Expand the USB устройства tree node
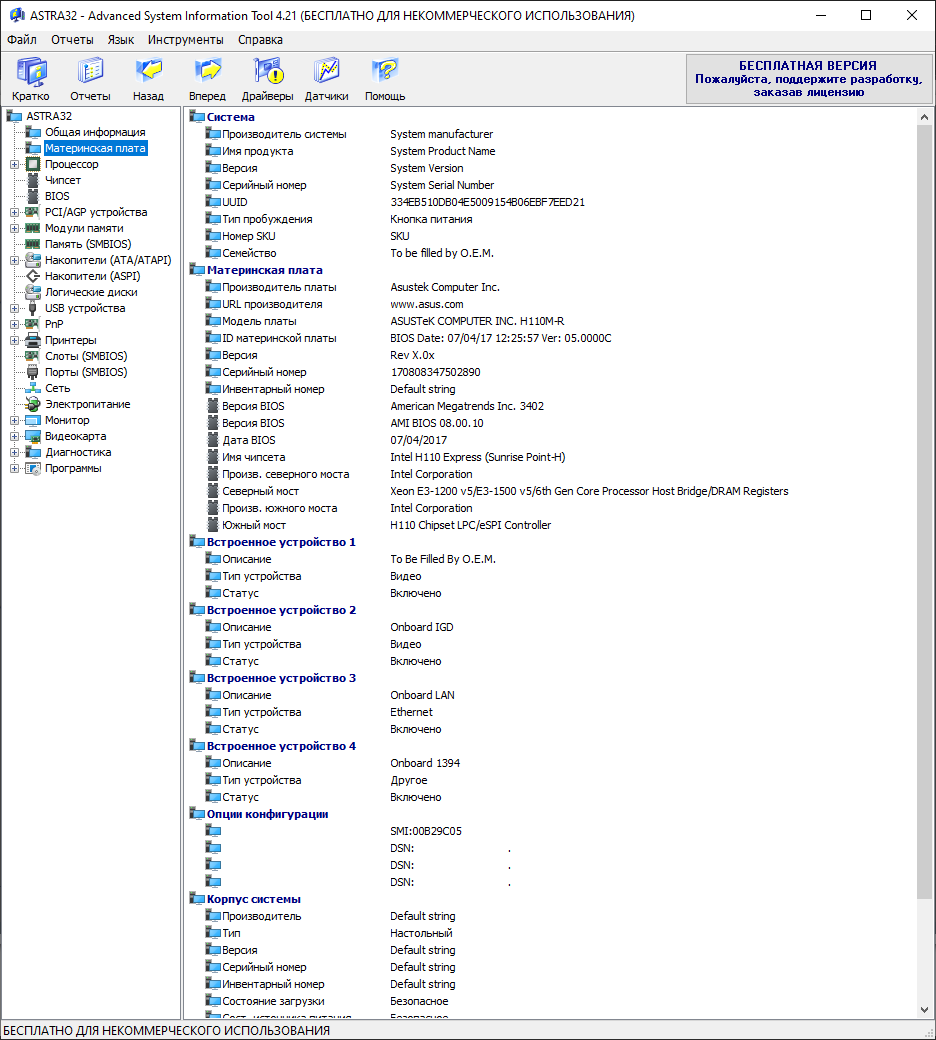Viewport: 936px width, 1040px height. [15, 308]
